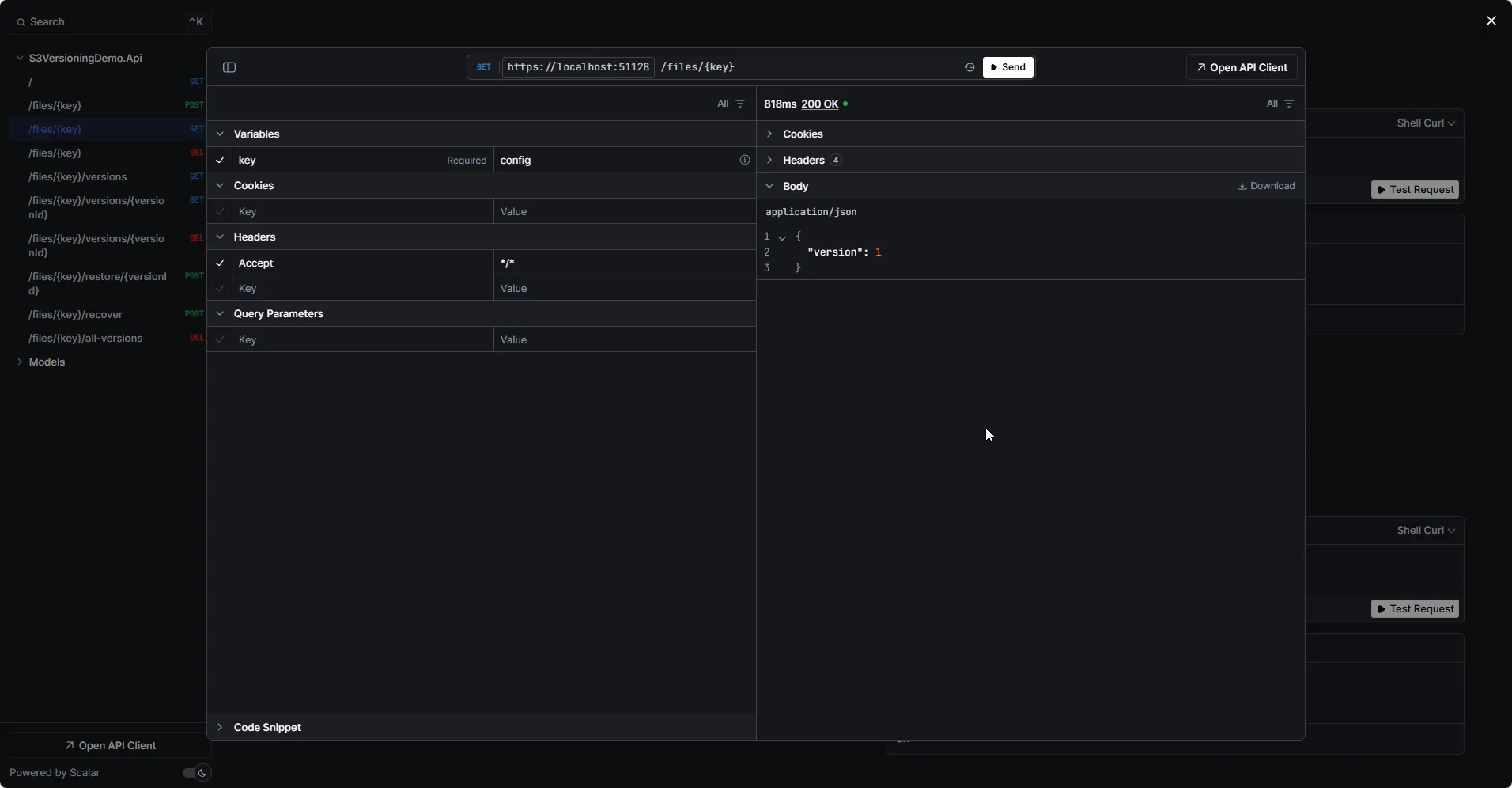Expand the Code Snippet section
The image size is (1512, 788).
tap(220, 727)
